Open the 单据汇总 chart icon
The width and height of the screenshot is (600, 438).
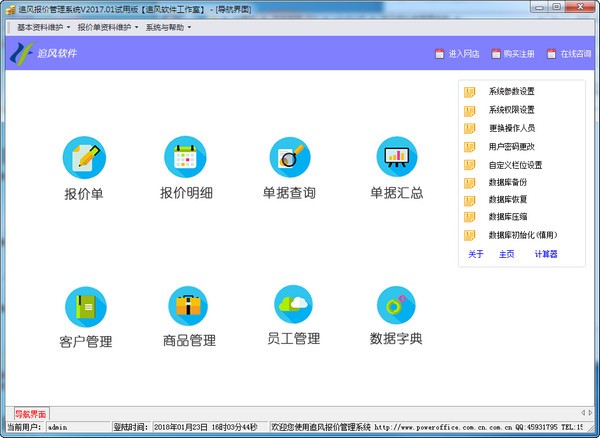(397, 156)
